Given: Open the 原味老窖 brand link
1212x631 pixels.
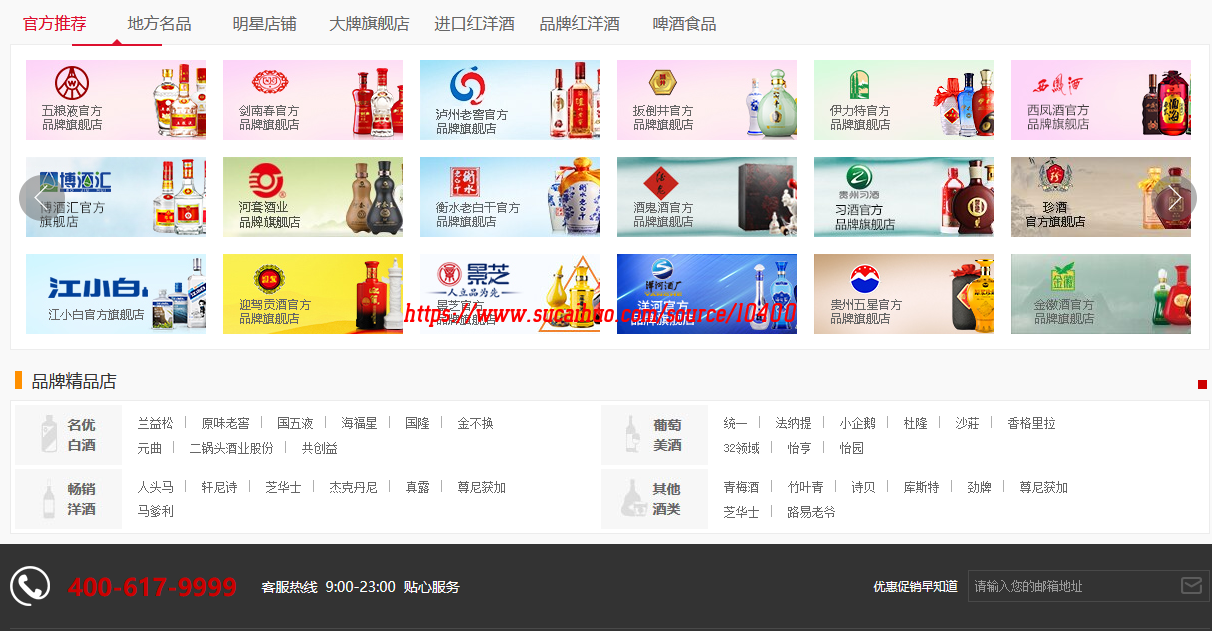Looking at the screenshot, I should click(225, 423).
